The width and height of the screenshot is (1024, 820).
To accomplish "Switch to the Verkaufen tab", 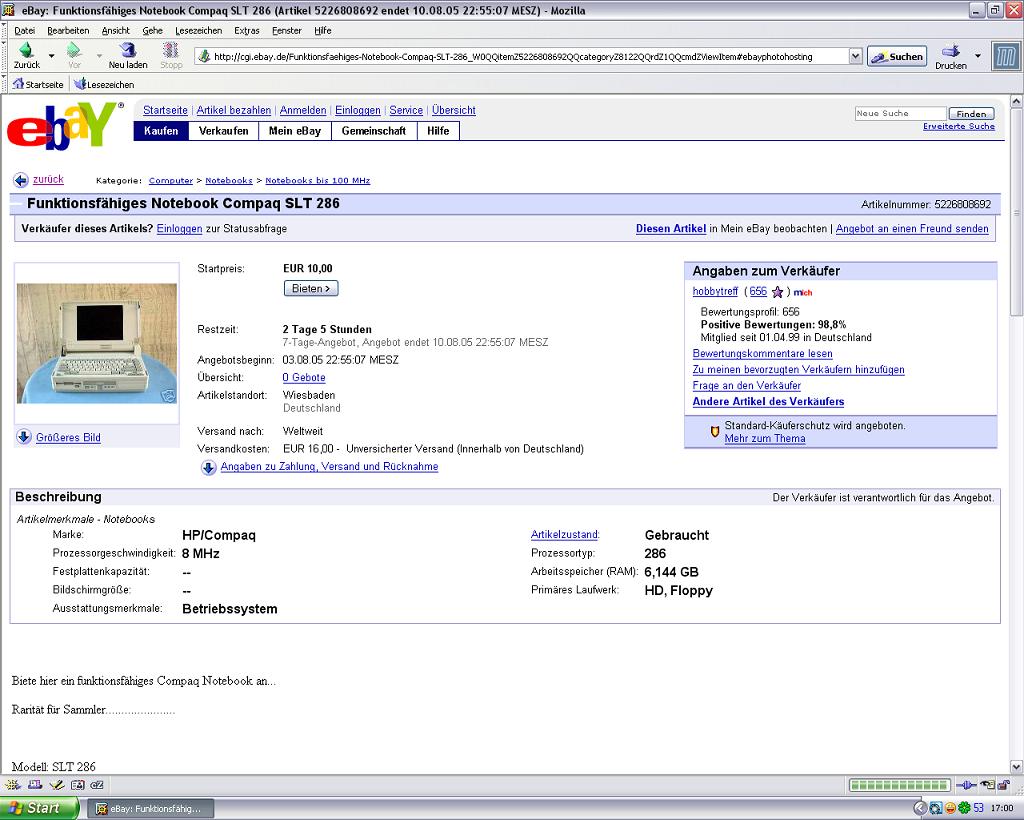I will tap(223, 131).
